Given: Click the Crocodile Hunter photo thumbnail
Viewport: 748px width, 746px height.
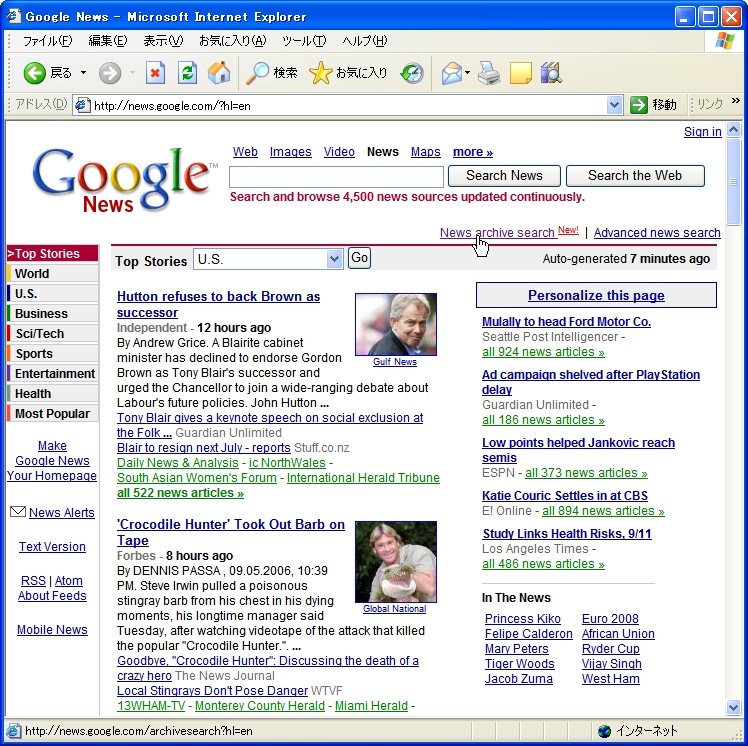Looking at the screenshot, I should pos(396,562).
